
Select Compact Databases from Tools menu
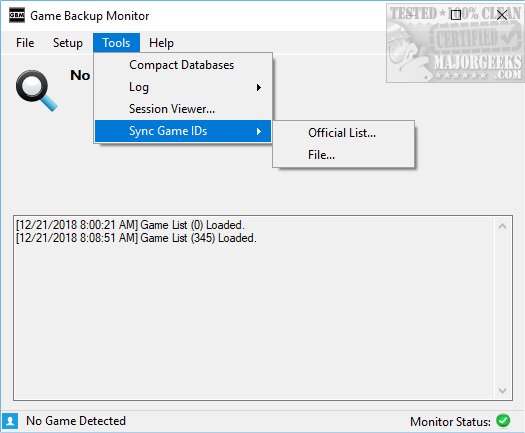[x=183, y=65]
